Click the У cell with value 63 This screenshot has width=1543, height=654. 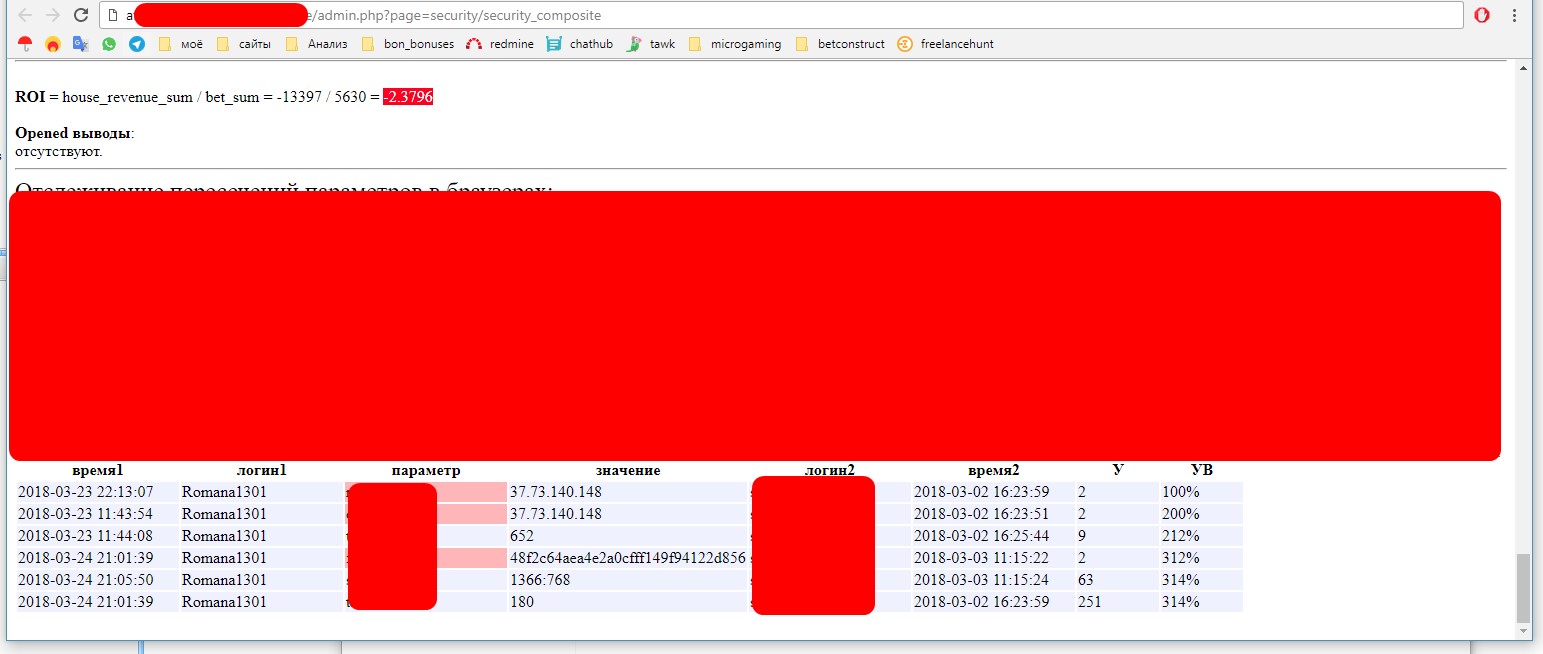[x=1117, y=580]
